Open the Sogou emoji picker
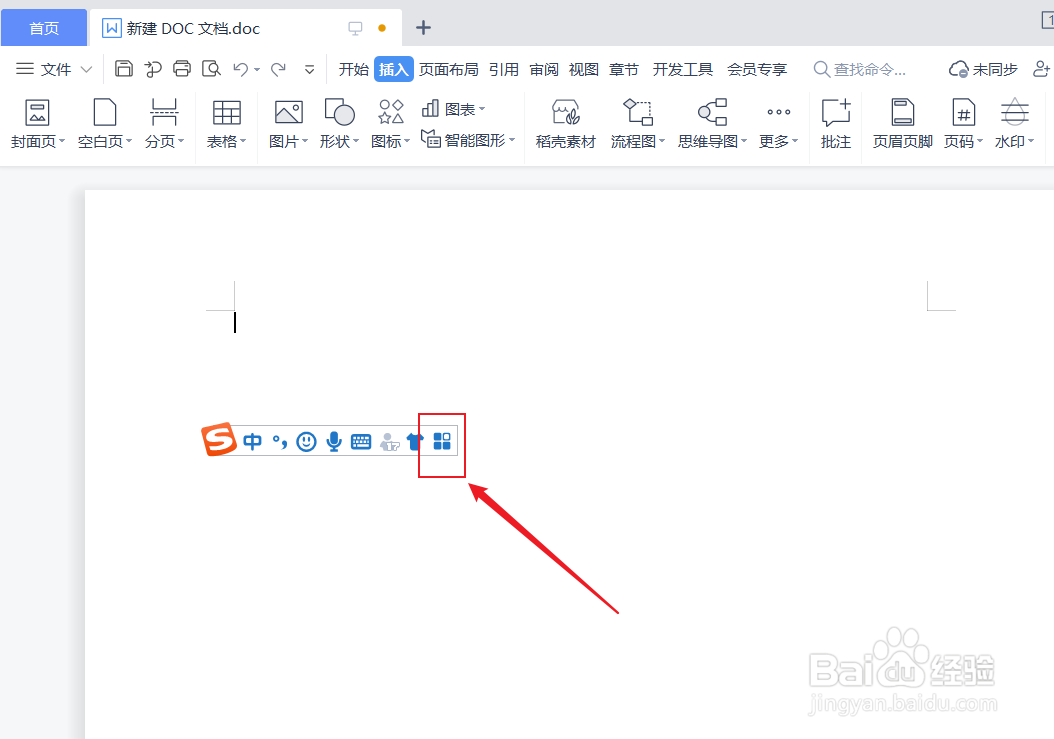This screenshot has width=1054, height=739. coord(306,443)
